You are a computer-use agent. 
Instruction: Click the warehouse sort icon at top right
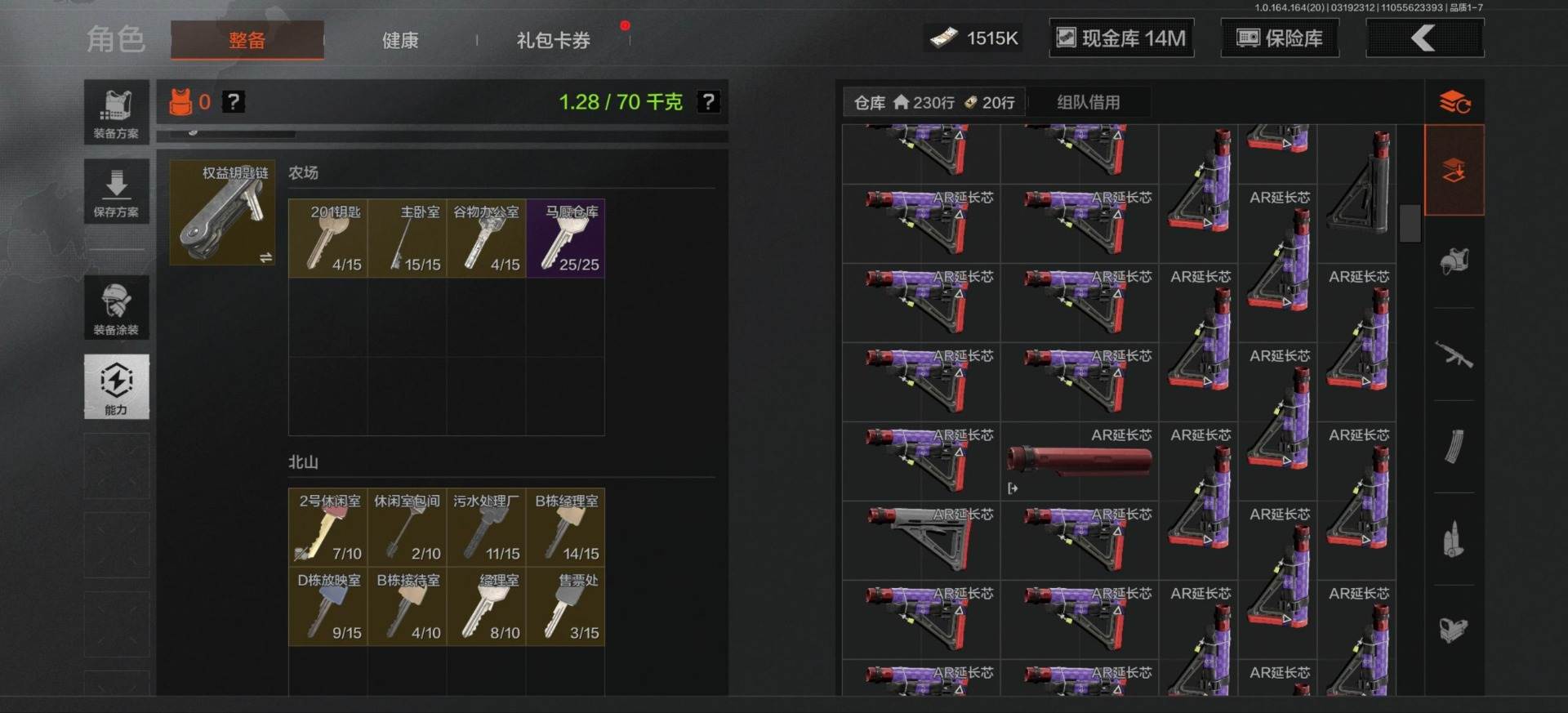point(1454,102)
